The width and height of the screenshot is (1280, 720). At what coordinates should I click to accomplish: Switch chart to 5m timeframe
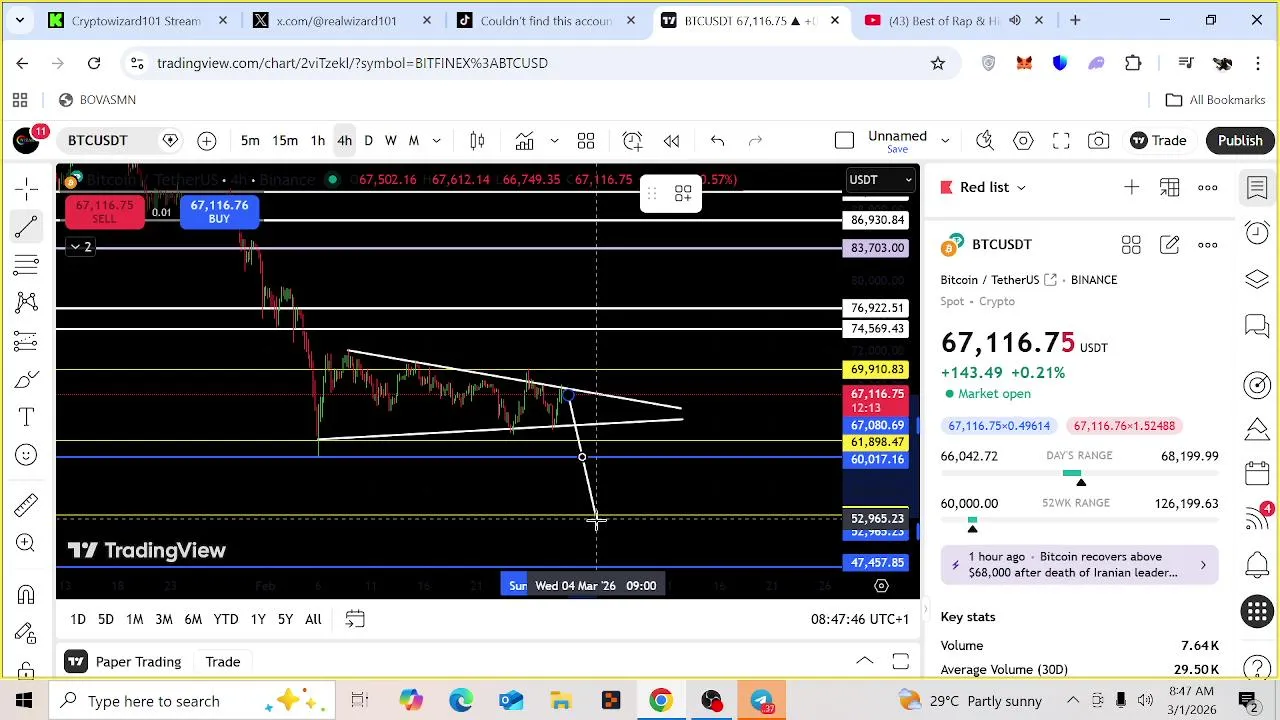pyautogui.click(x=250, y=141)
